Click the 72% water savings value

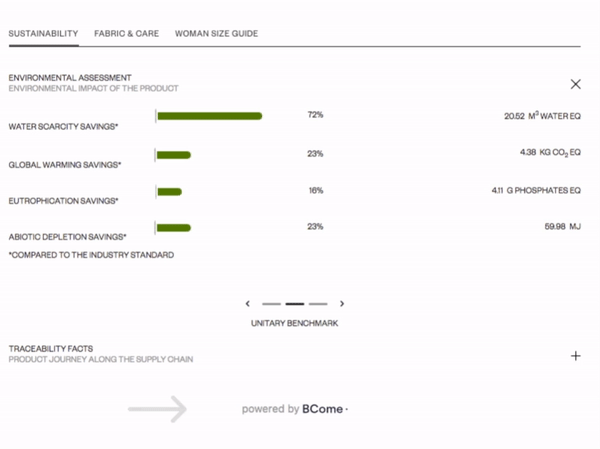pos(315,115)
